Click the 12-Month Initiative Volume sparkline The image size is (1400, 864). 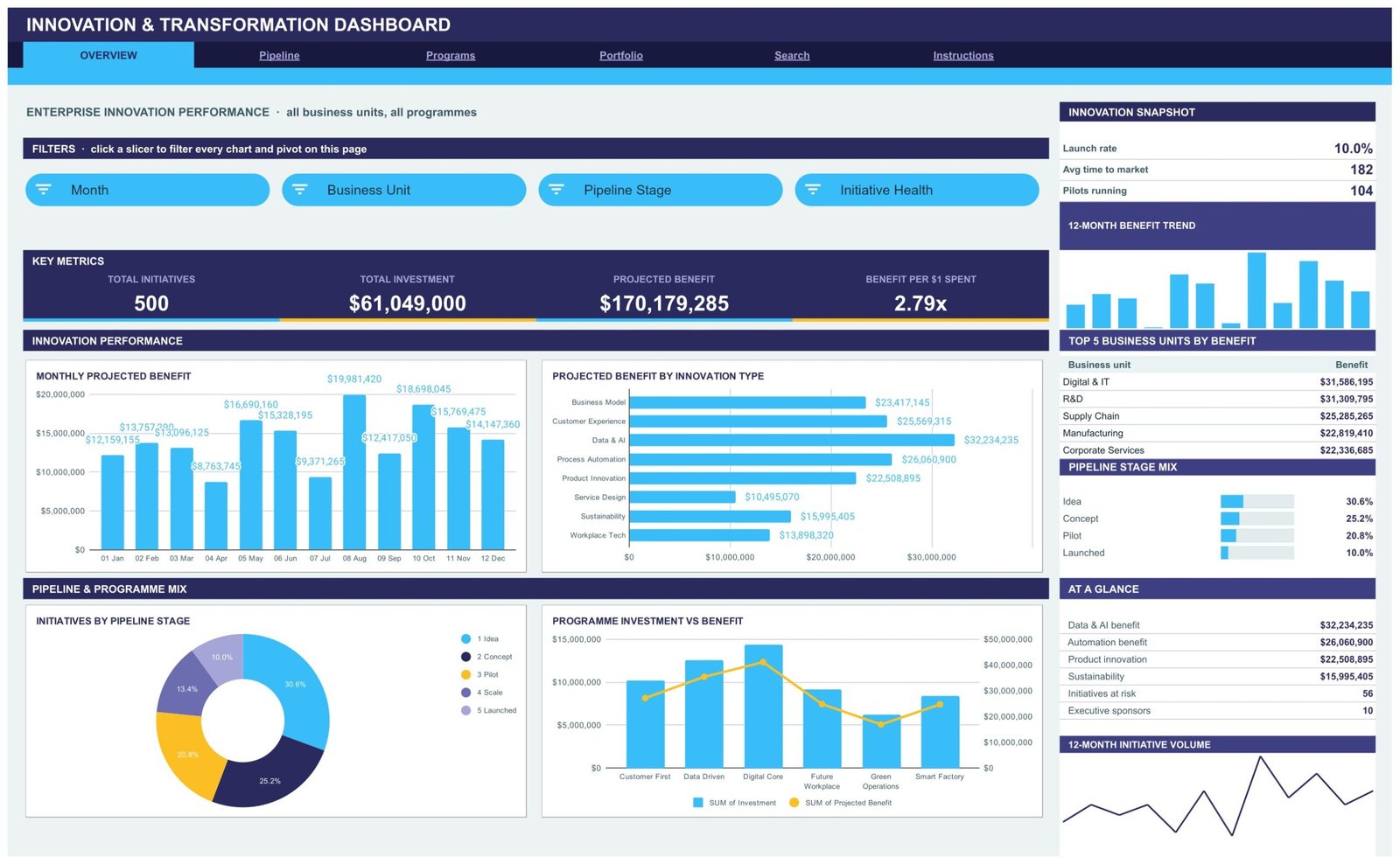click(1217, 796)
